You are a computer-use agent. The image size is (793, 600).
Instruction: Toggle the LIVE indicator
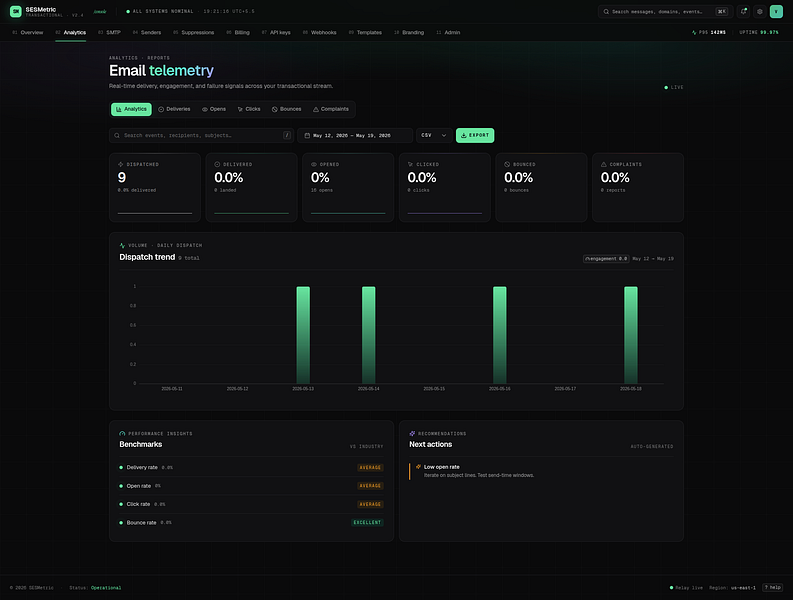(x=674, y=88)
